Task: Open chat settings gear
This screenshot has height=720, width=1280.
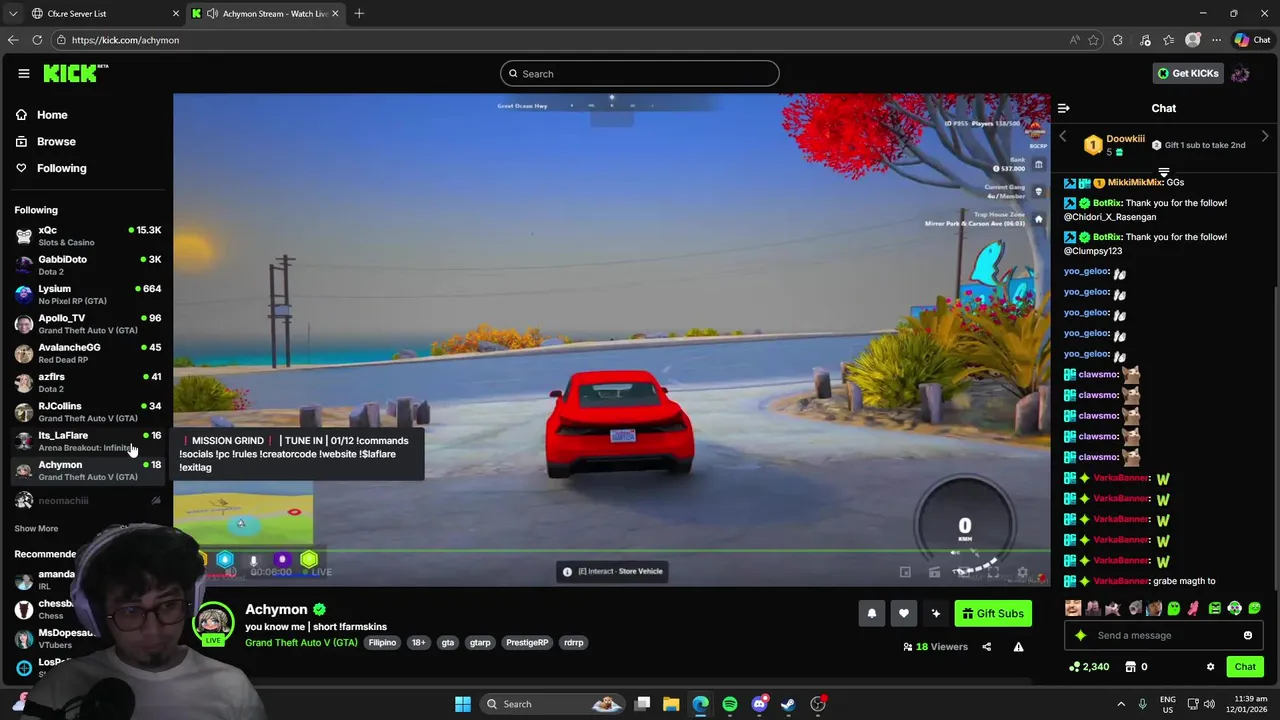Action: 1210,667
